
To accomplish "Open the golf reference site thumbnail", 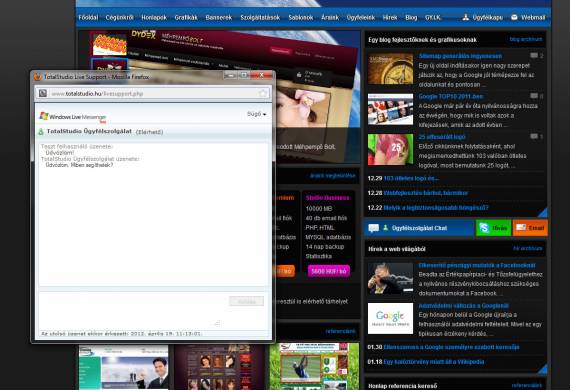I will [x=314, y=366].
